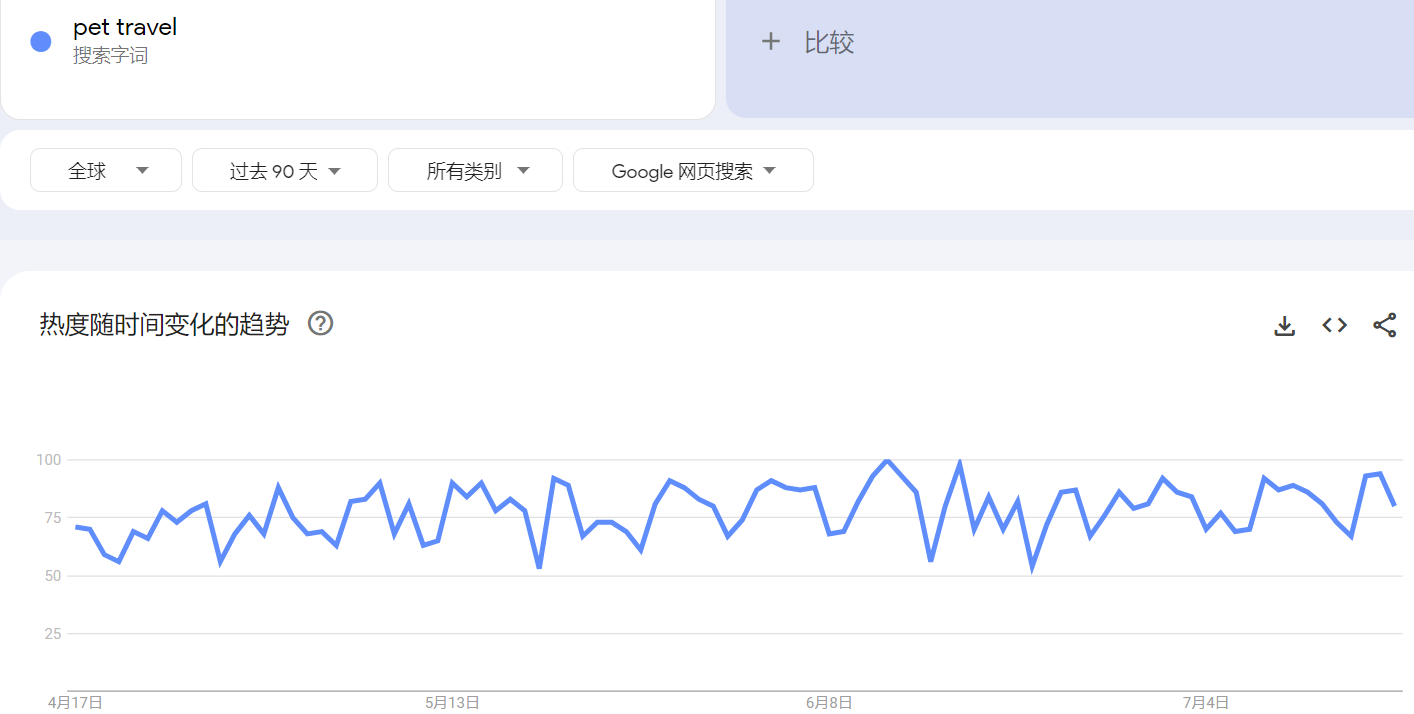Open the Google 网页搜索 search type dropdown
Image resolution: width=1414 pixels, height=714 pixels.
point(693,170)
